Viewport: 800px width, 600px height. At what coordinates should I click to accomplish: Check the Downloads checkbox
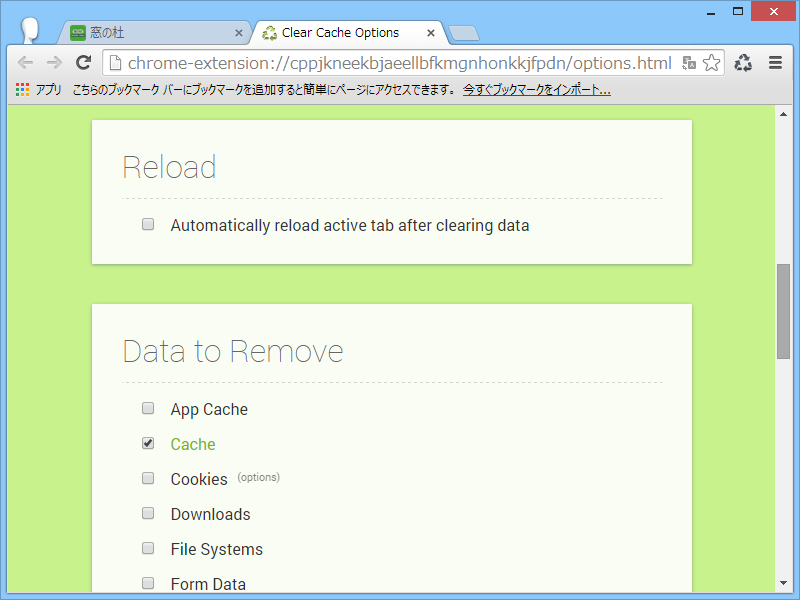(148, 513)
